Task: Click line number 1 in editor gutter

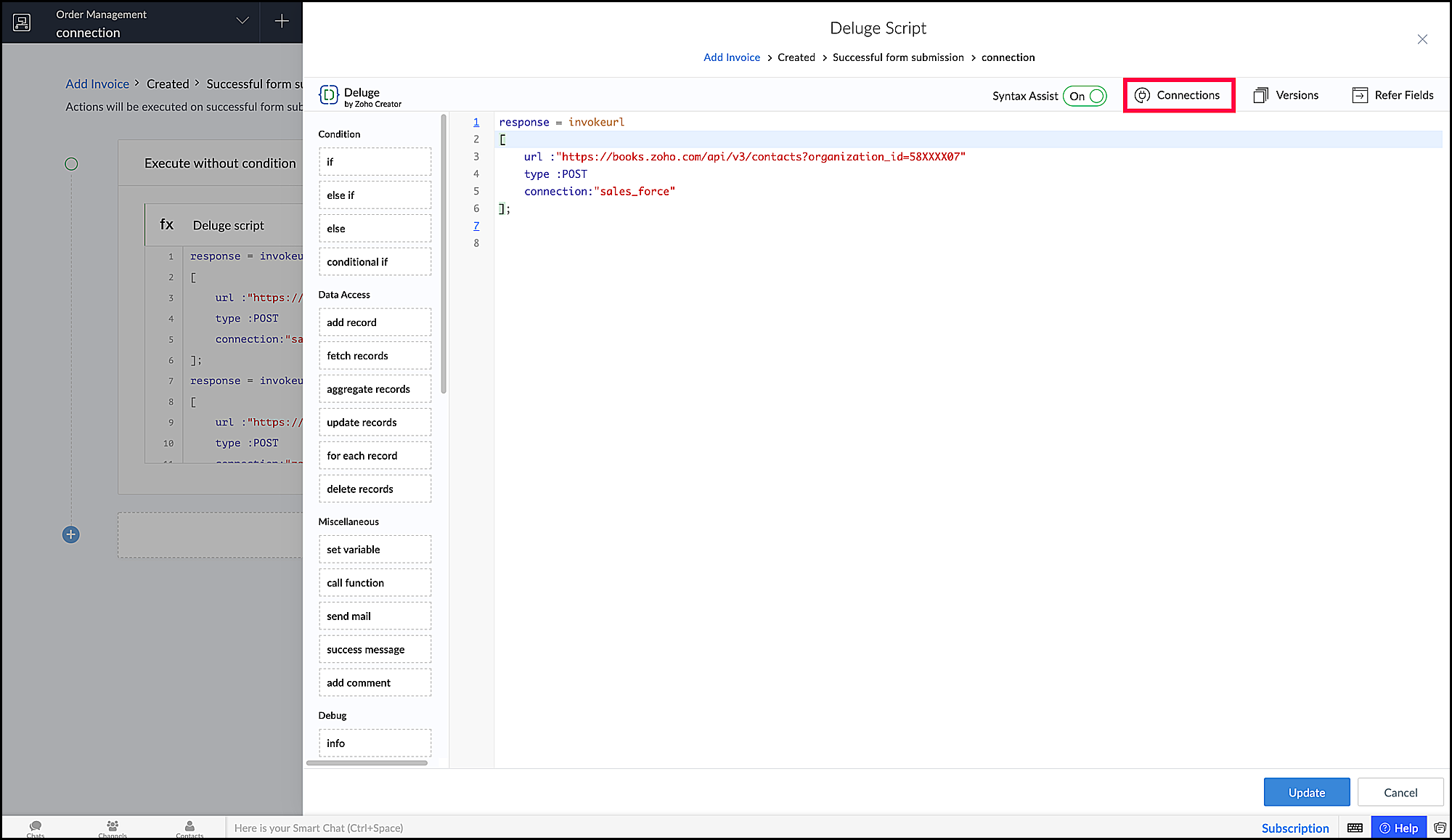Action: [x=476, y=122]
